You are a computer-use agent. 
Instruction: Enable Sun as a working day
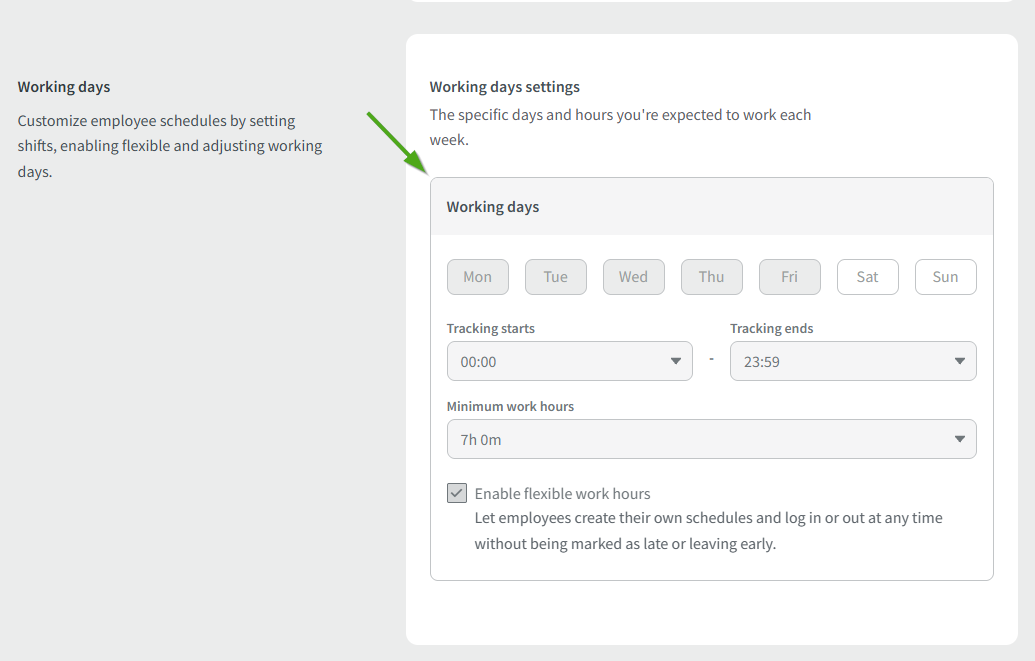(x=945, y=277)
